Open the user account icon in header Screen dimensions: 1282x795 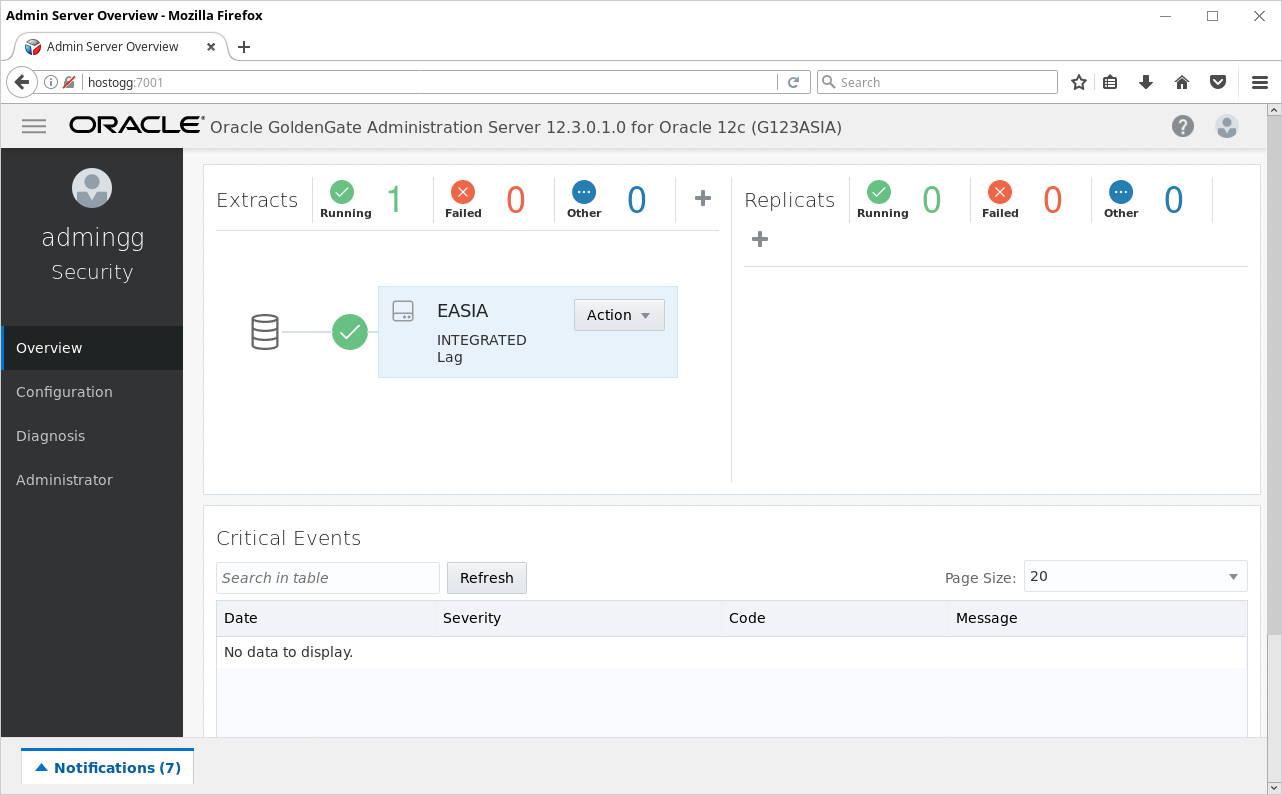1227,126
